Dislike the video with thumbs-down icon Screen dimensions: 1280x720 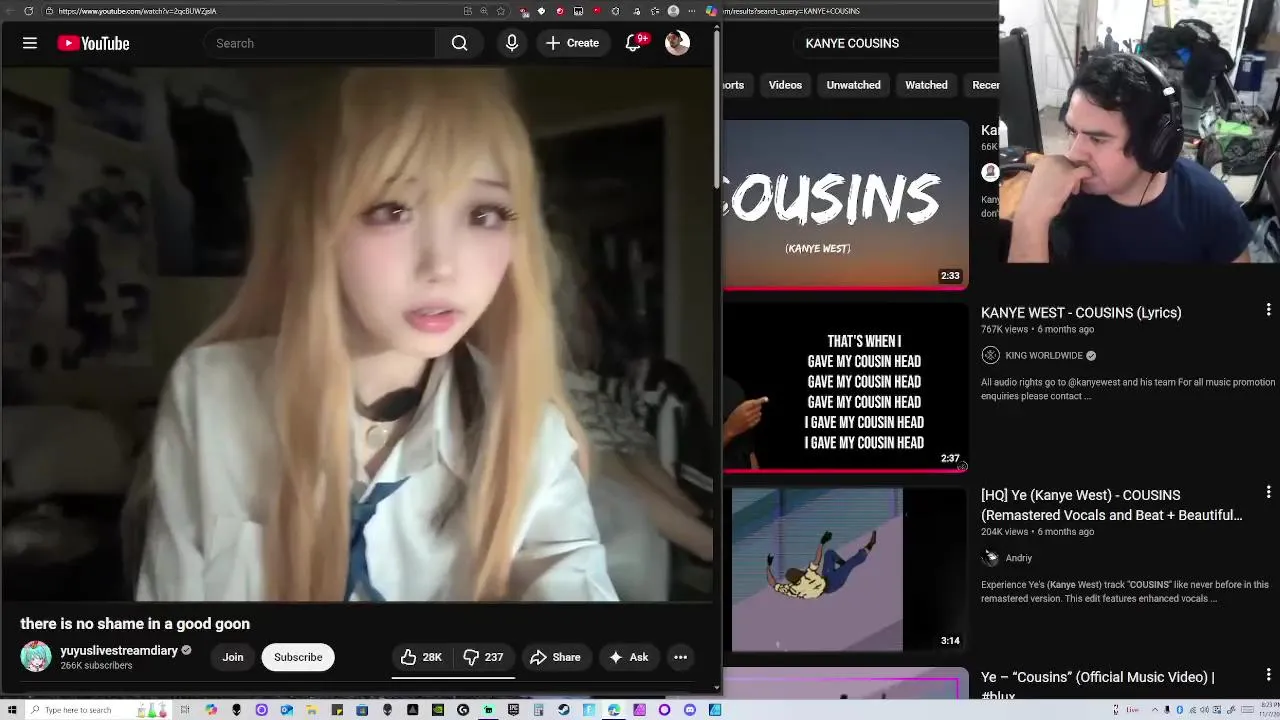click(x=484, y=657)
